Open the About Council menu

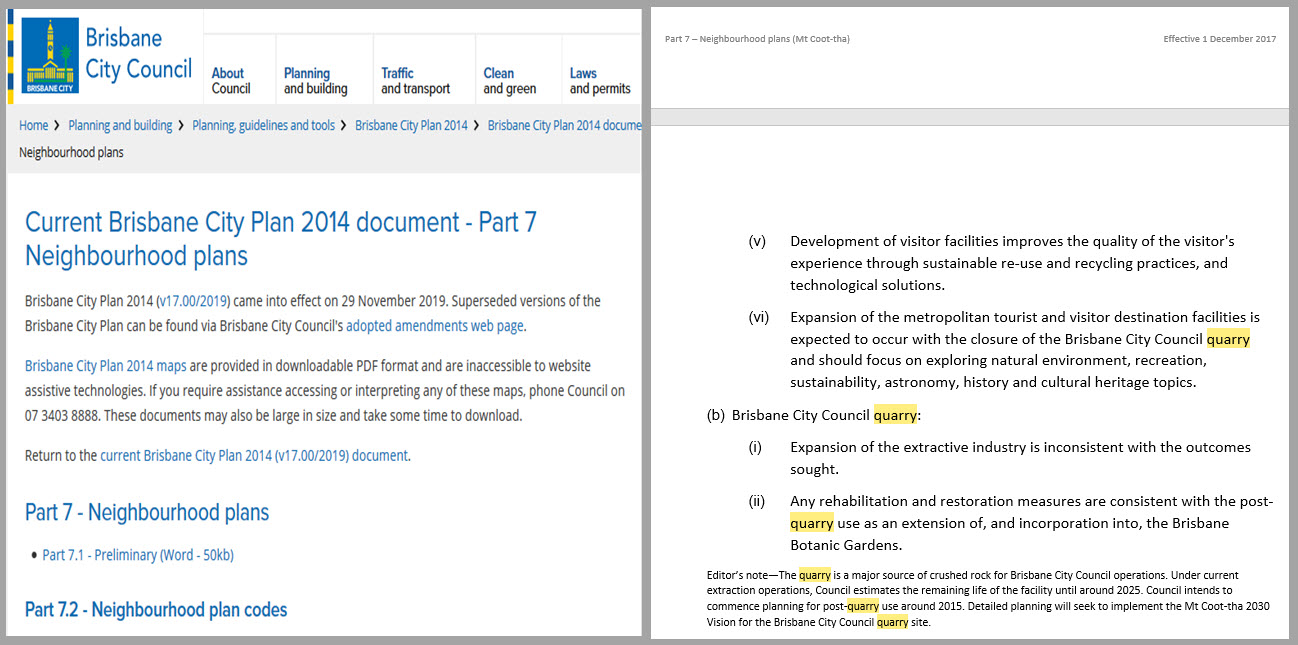tap(231, 81)
